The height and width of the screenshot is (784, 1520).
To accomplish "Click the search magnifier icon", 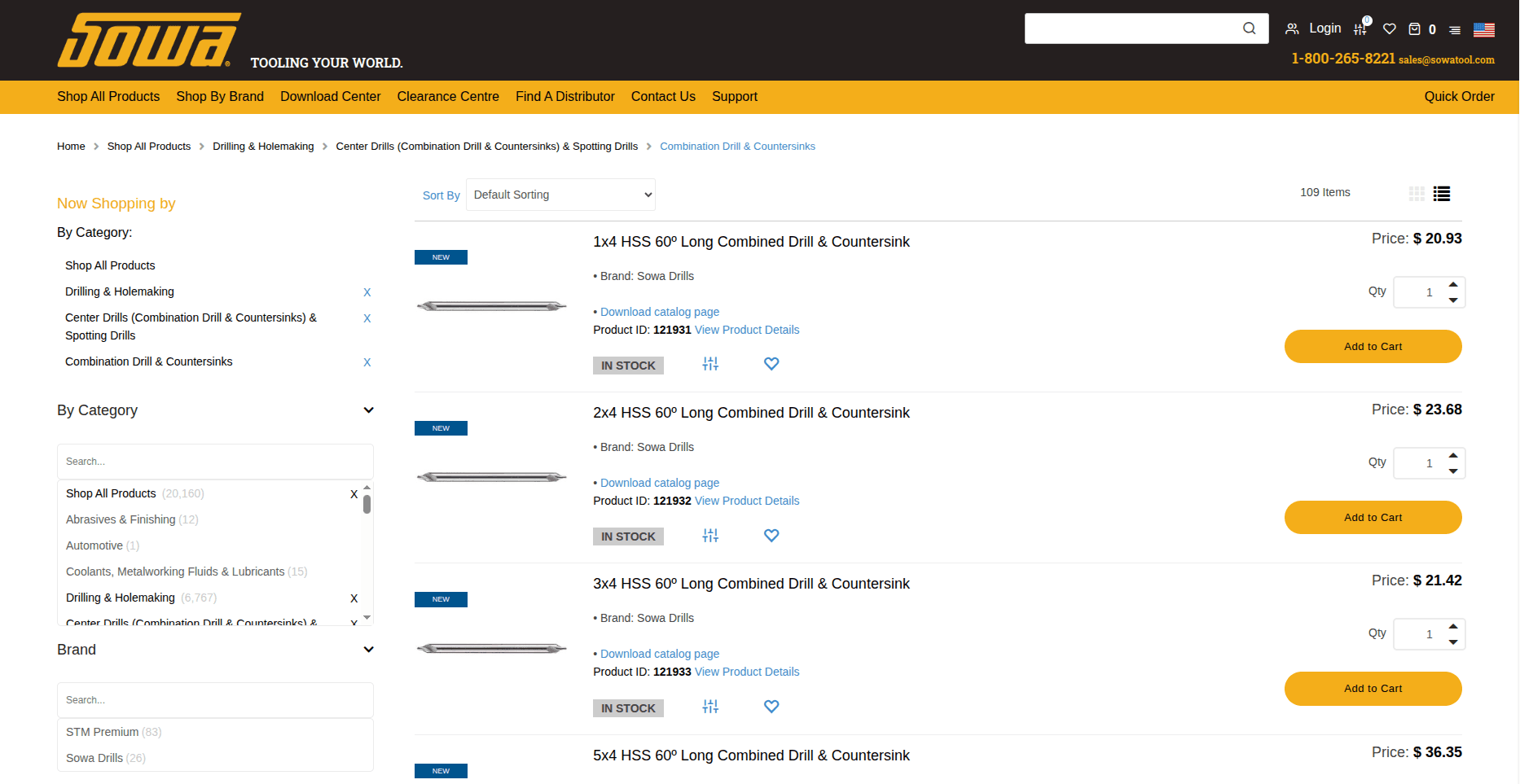I will (1249, 28).
